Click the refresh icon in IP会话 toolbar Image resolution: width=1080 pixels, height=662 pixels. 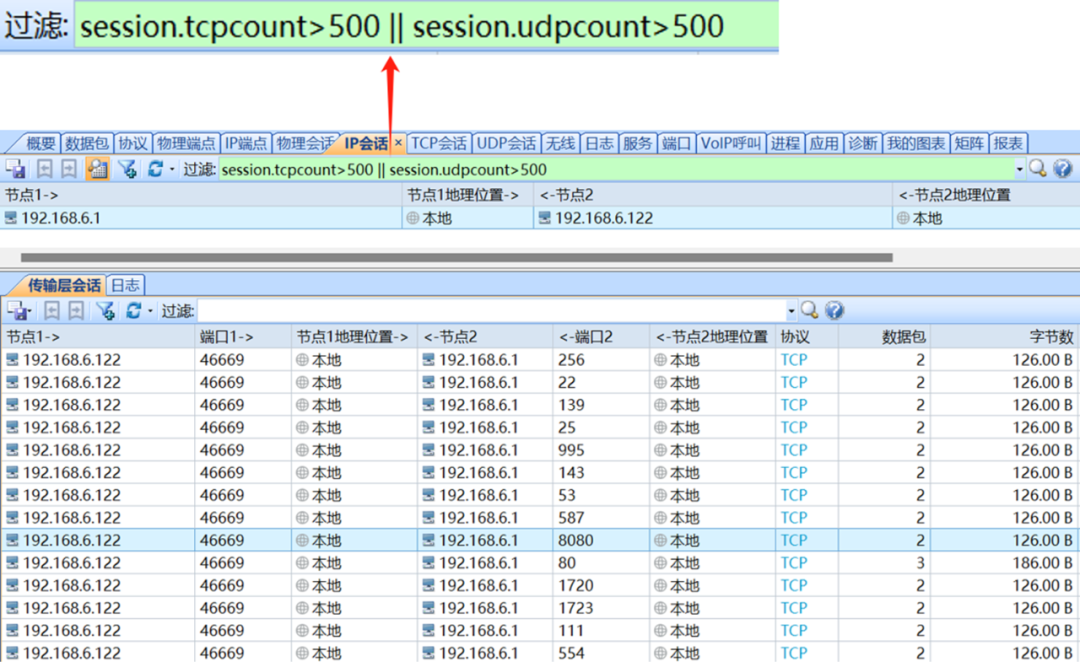point(155,169)
